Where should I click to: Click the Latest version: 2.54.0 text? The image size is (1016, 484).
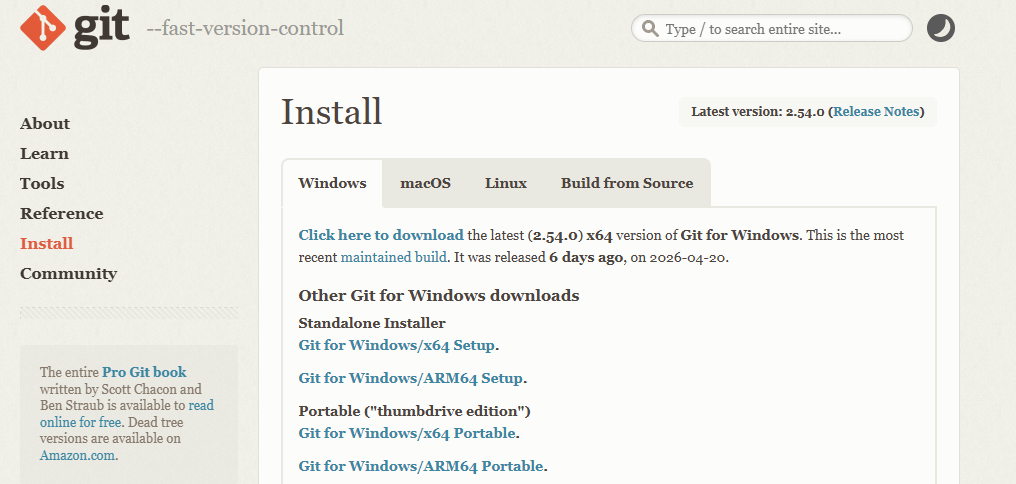tap(757, 111)
